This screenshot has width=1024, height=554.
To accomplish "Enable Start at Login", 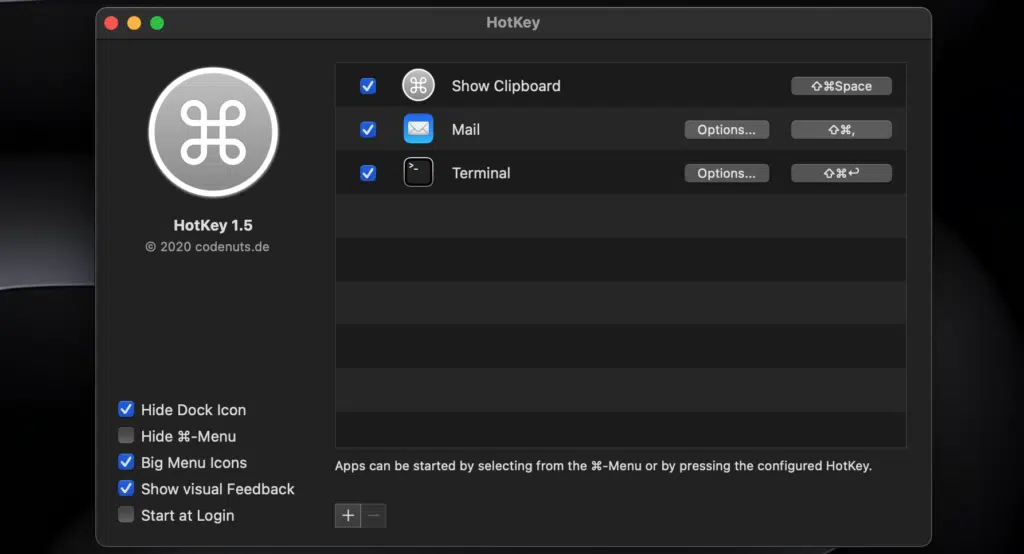I will 126,515.
